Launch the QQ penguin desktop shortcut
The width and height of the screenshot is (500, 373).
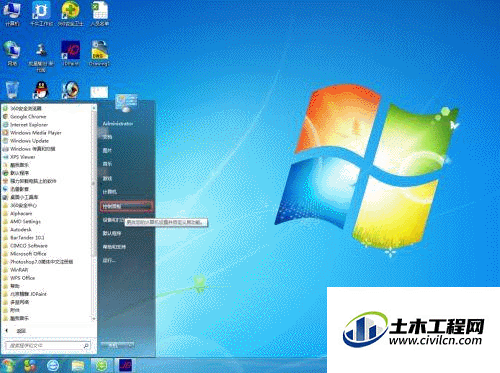click(41, 90)
